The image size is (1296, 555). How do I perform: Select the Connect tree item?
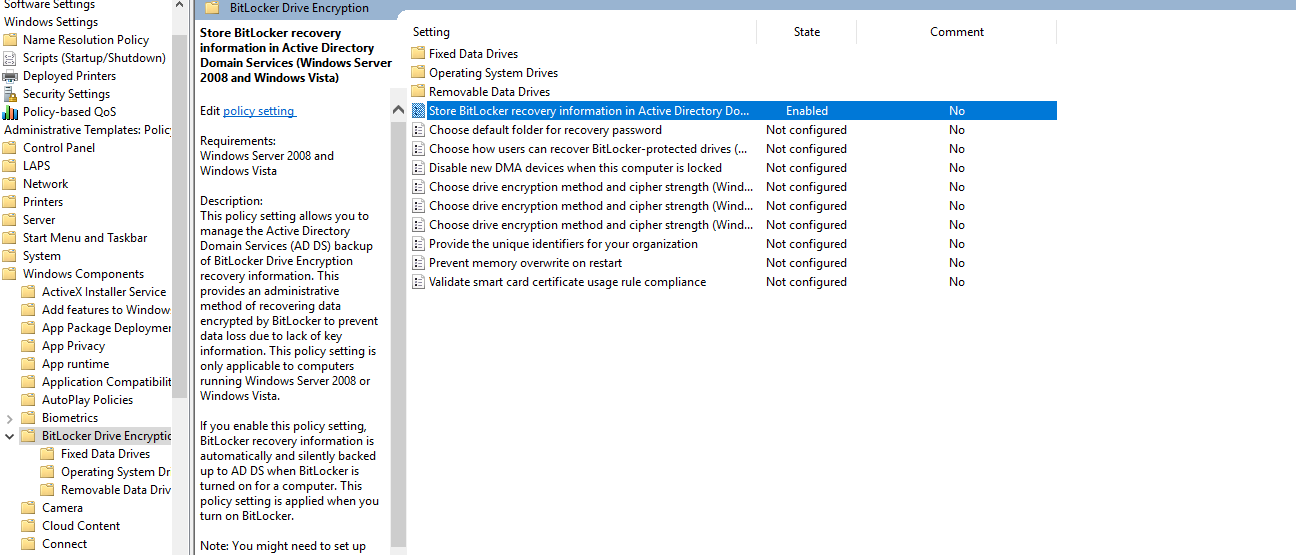click(64, 544)
